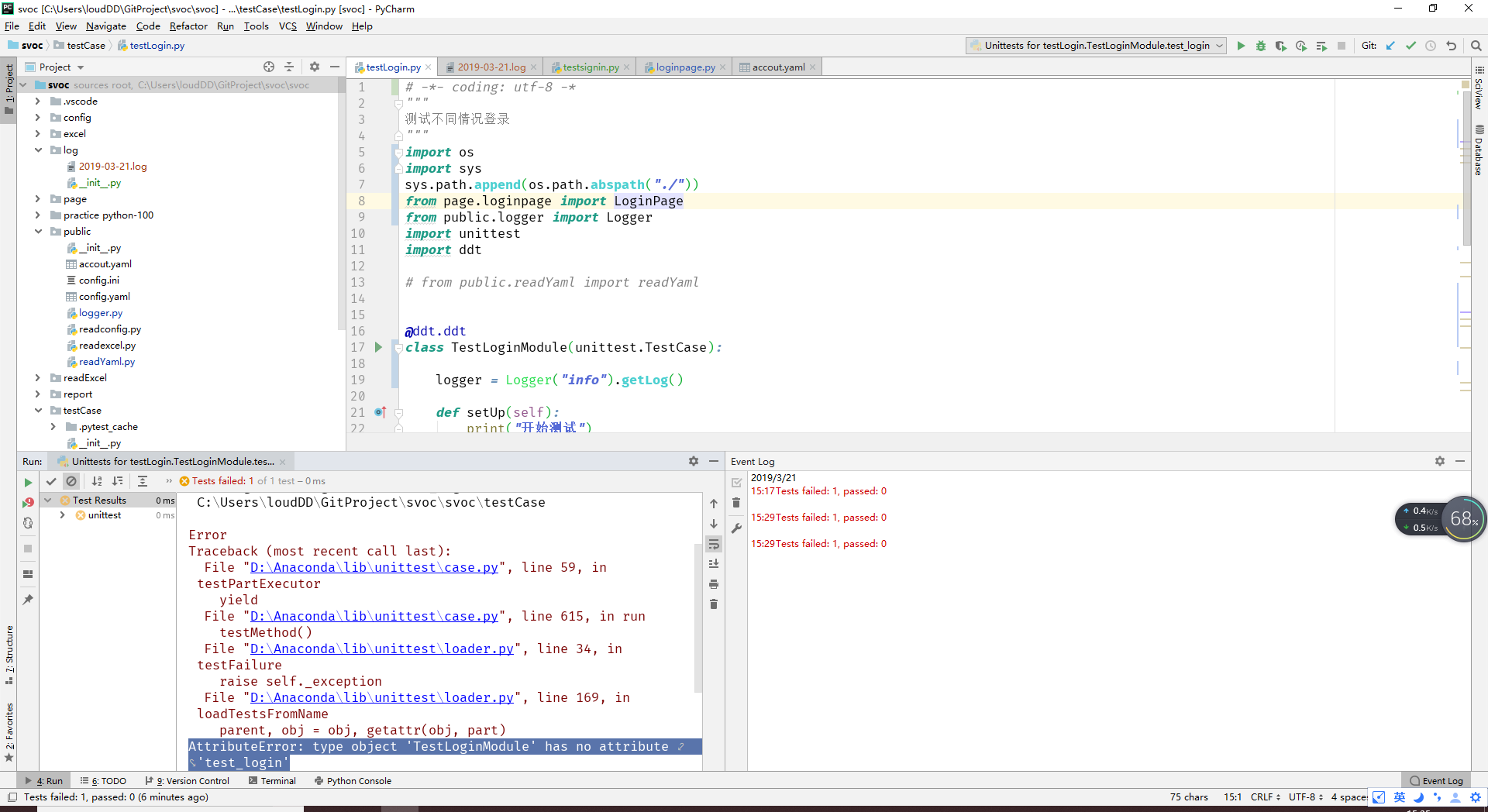This screenshot has width=1488, height=812.
Task: Toggle soft-wrap in console output
Action: [714, 544]
